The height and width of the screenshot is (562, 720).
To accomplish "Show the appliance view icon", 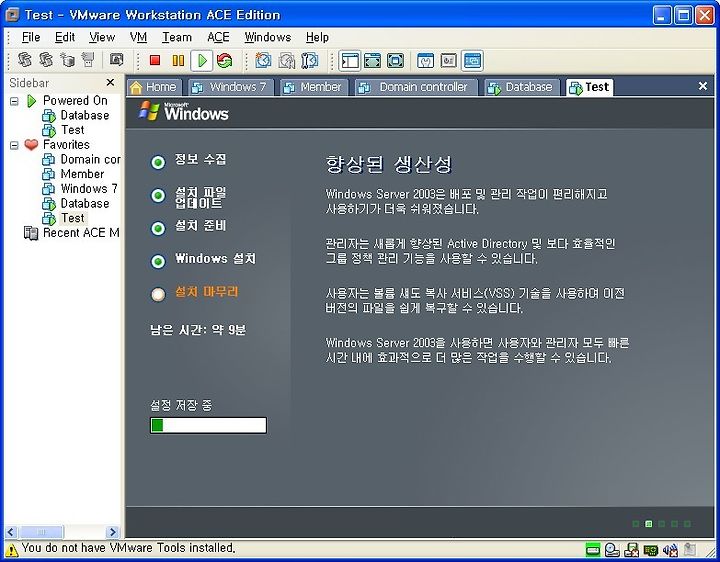I will pos(449,60).
